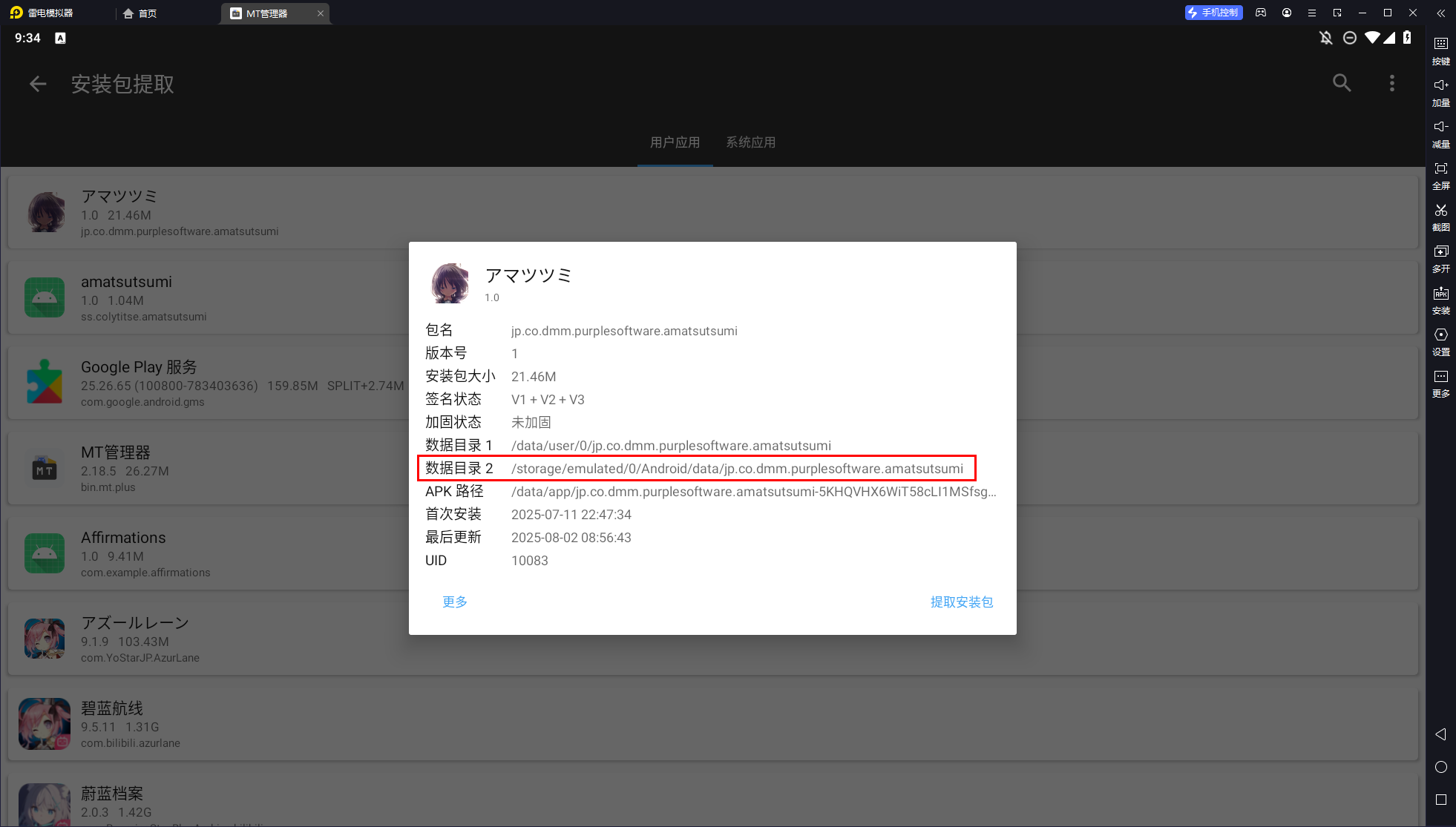Expand the sidebar 更多 options
Image resolution: width=1456 pixels, height=827 pixels.
click(1440, 378)
